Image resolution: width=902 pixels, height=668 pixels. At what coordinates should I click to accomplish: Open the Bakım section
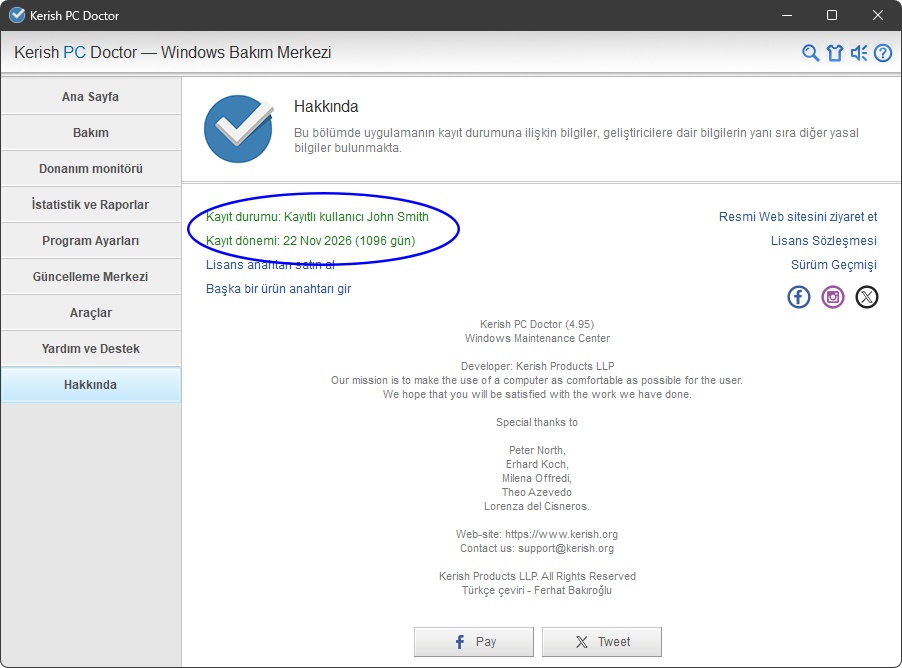coord(91,133)
